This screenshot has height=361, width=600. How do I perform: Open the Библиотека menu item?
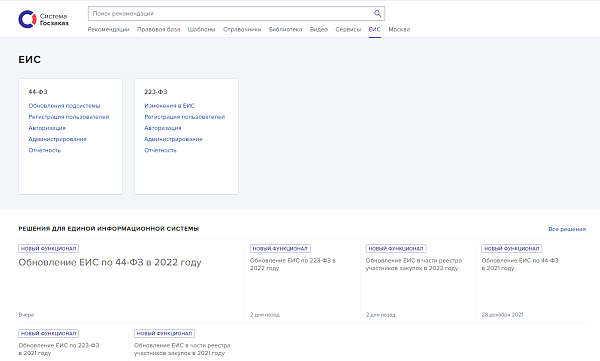(285, 29)
